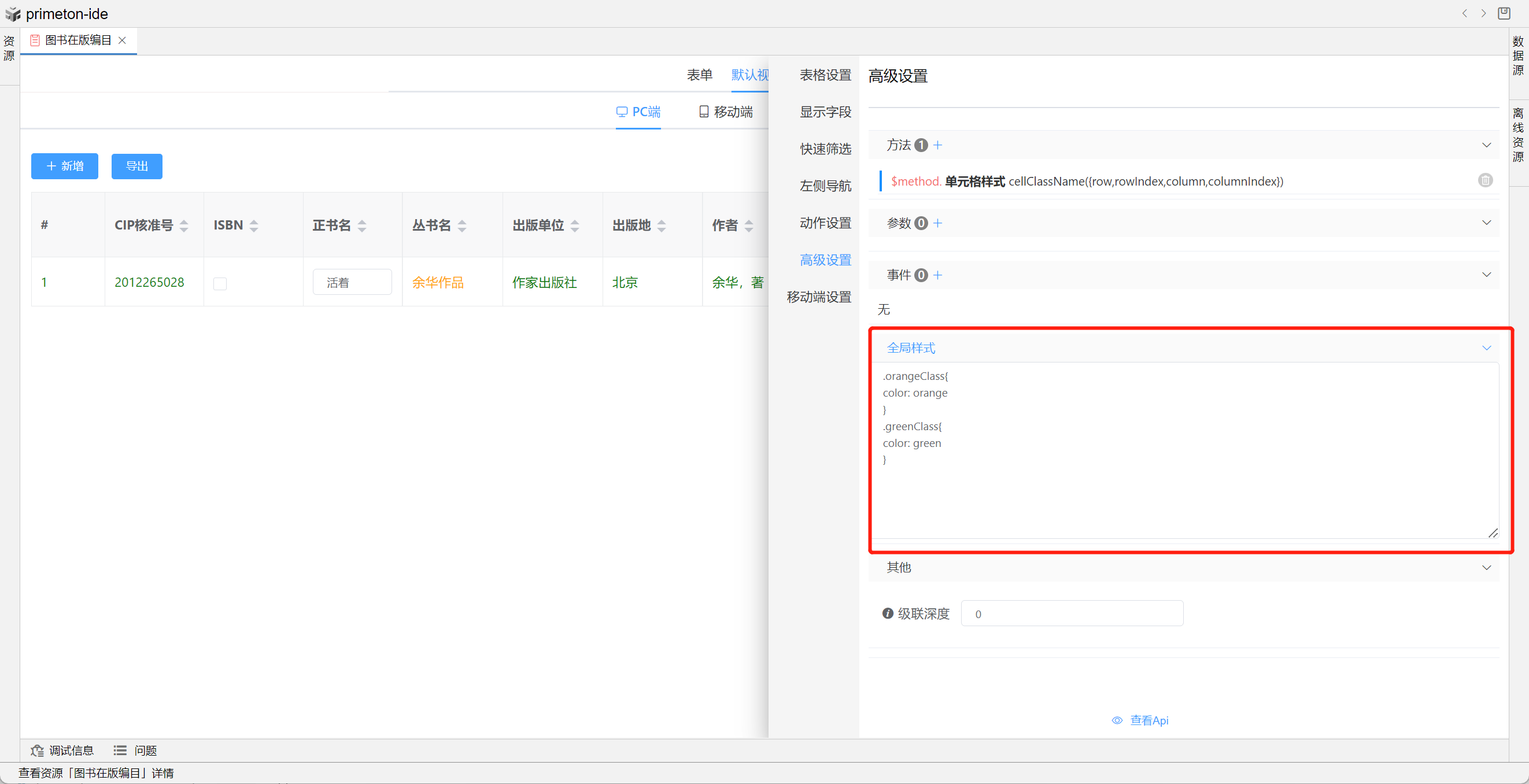Add a new event with plus icon
The width and height of the screenshot is (1529, 784).
coord(938,275)
